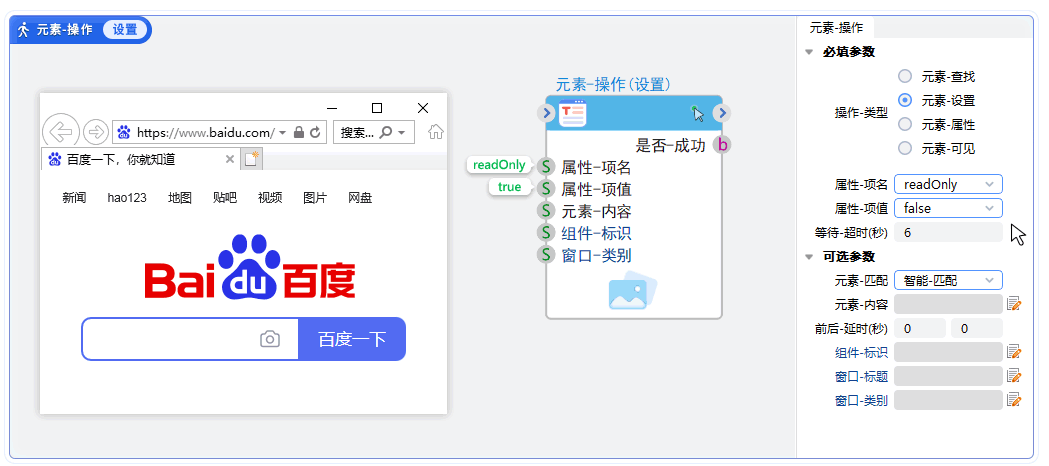Open a new browser tab
This screenshot has height=466, width=1049.
coord(252,159)
